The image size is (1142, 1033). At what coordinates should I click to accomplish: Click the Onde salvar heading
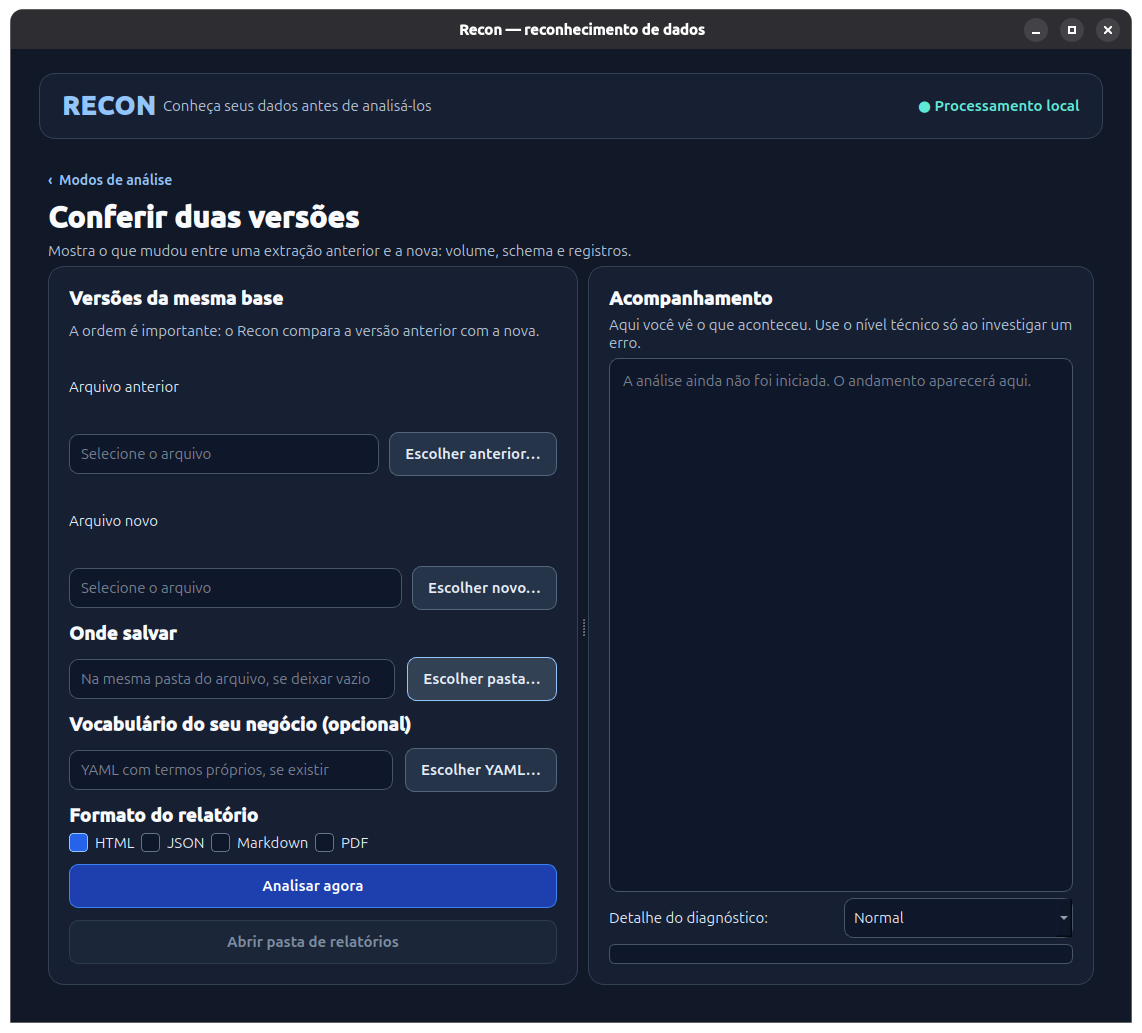[123, 633]
